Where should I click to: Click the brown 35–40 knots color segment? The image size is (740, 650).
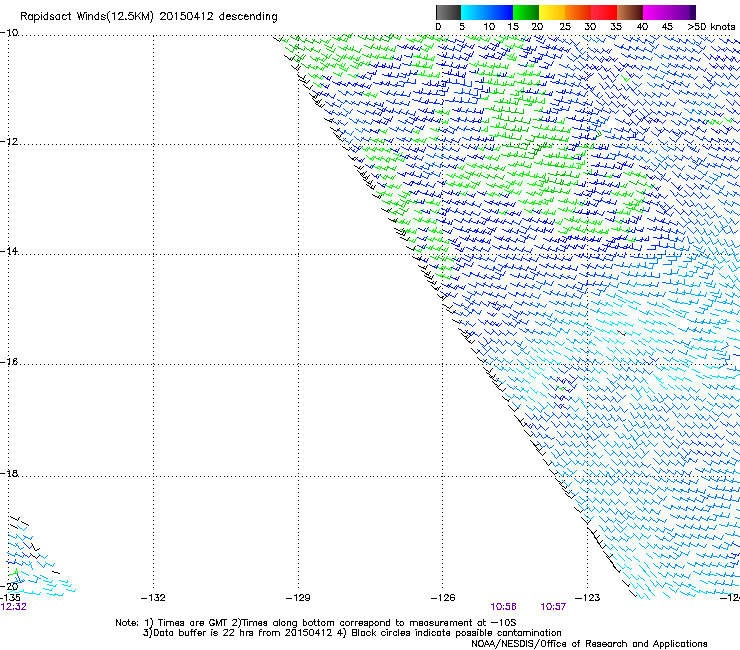(x=630, y=12)
